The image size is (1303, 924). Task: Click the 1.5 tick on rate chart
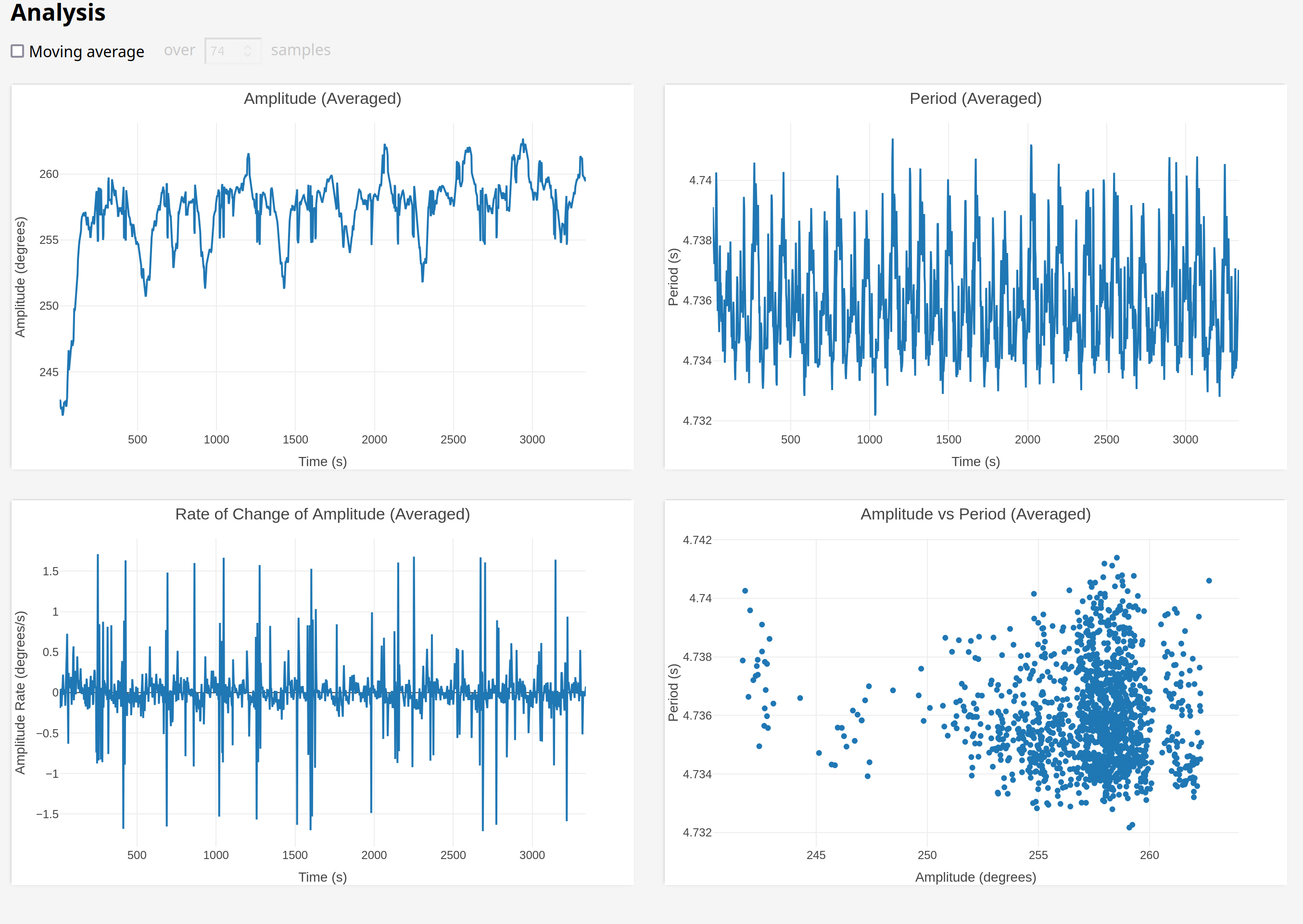pos(51,571)
